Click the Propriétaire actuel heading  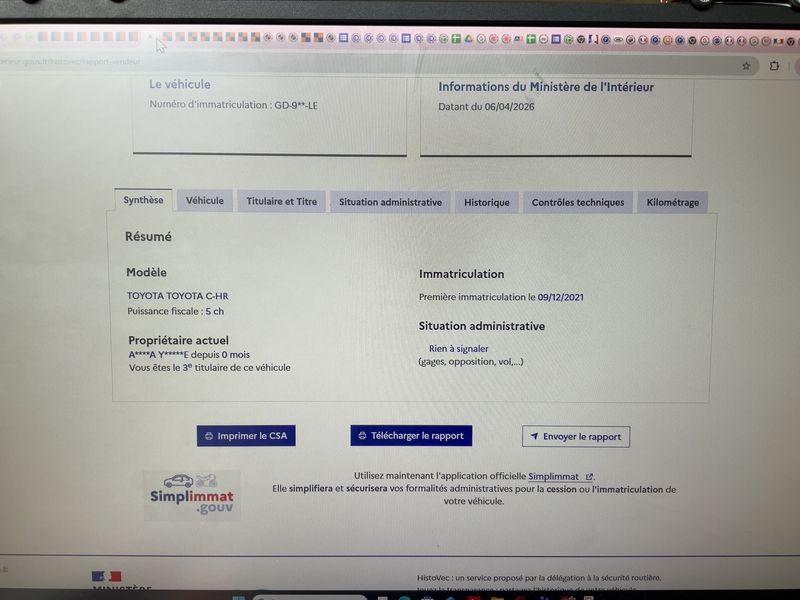(179, 340)
